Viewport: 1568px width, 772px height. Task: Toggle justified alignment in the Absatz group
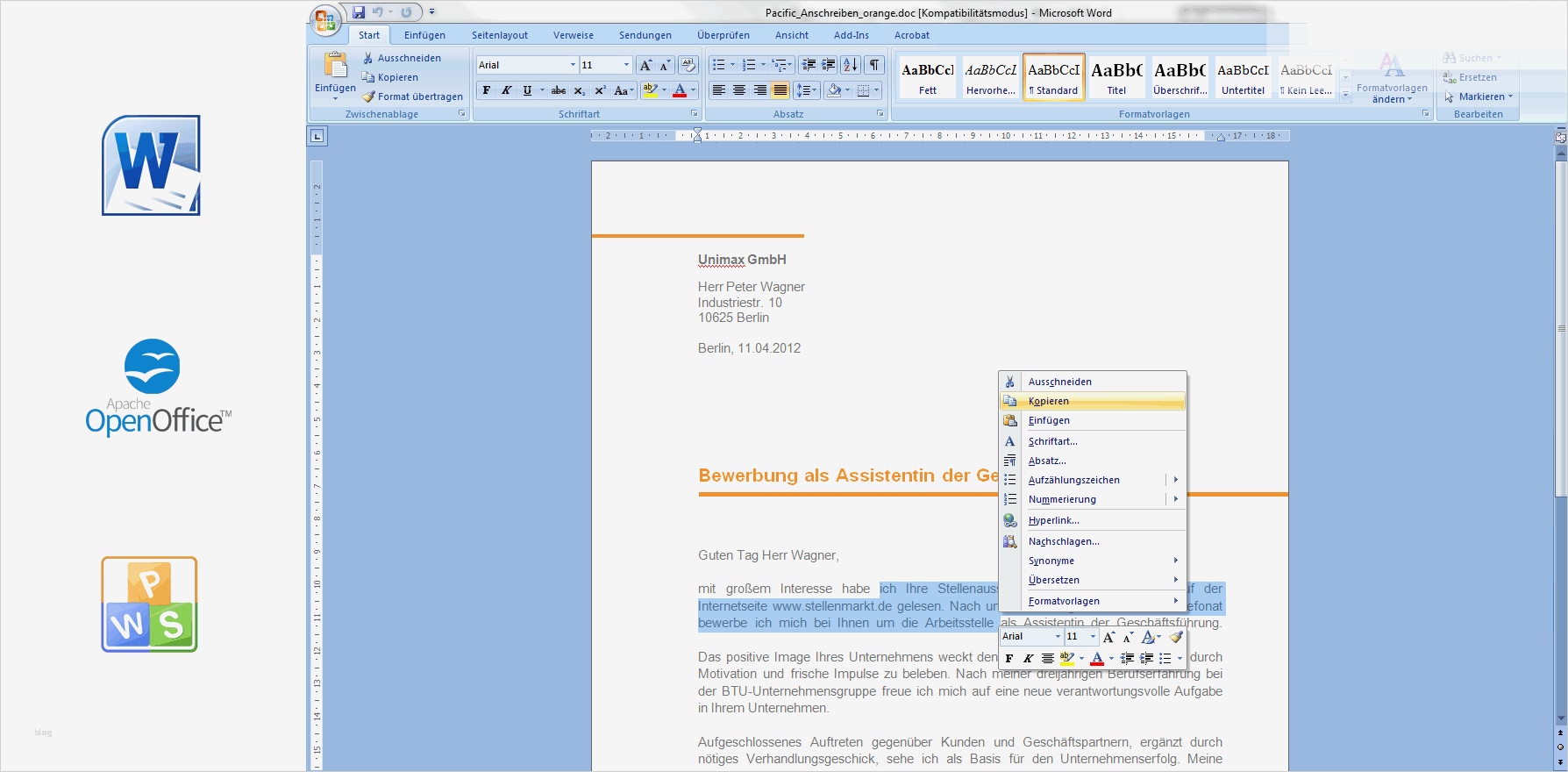pos(780,90)
